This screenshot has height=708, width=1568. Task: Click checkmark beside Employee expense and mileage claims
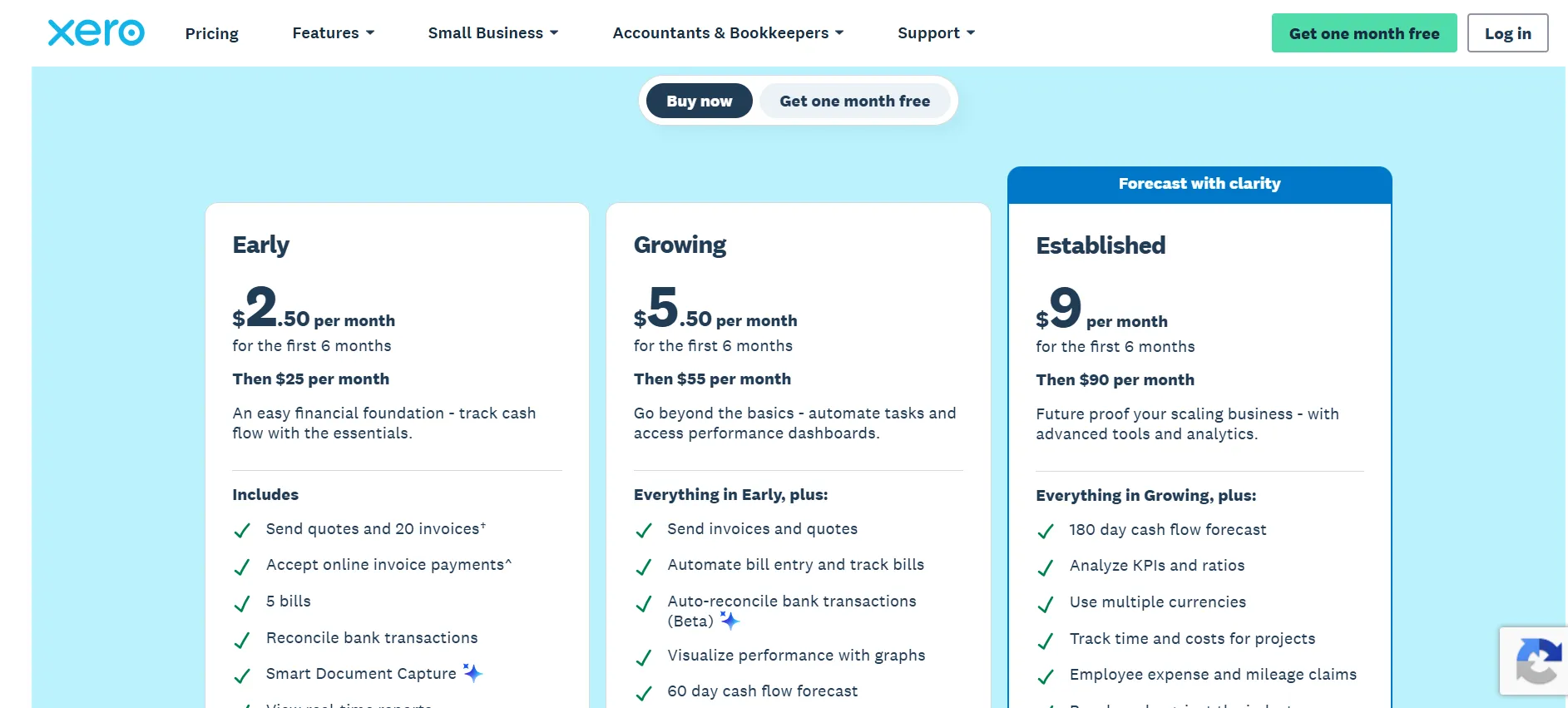point(1046,676)
